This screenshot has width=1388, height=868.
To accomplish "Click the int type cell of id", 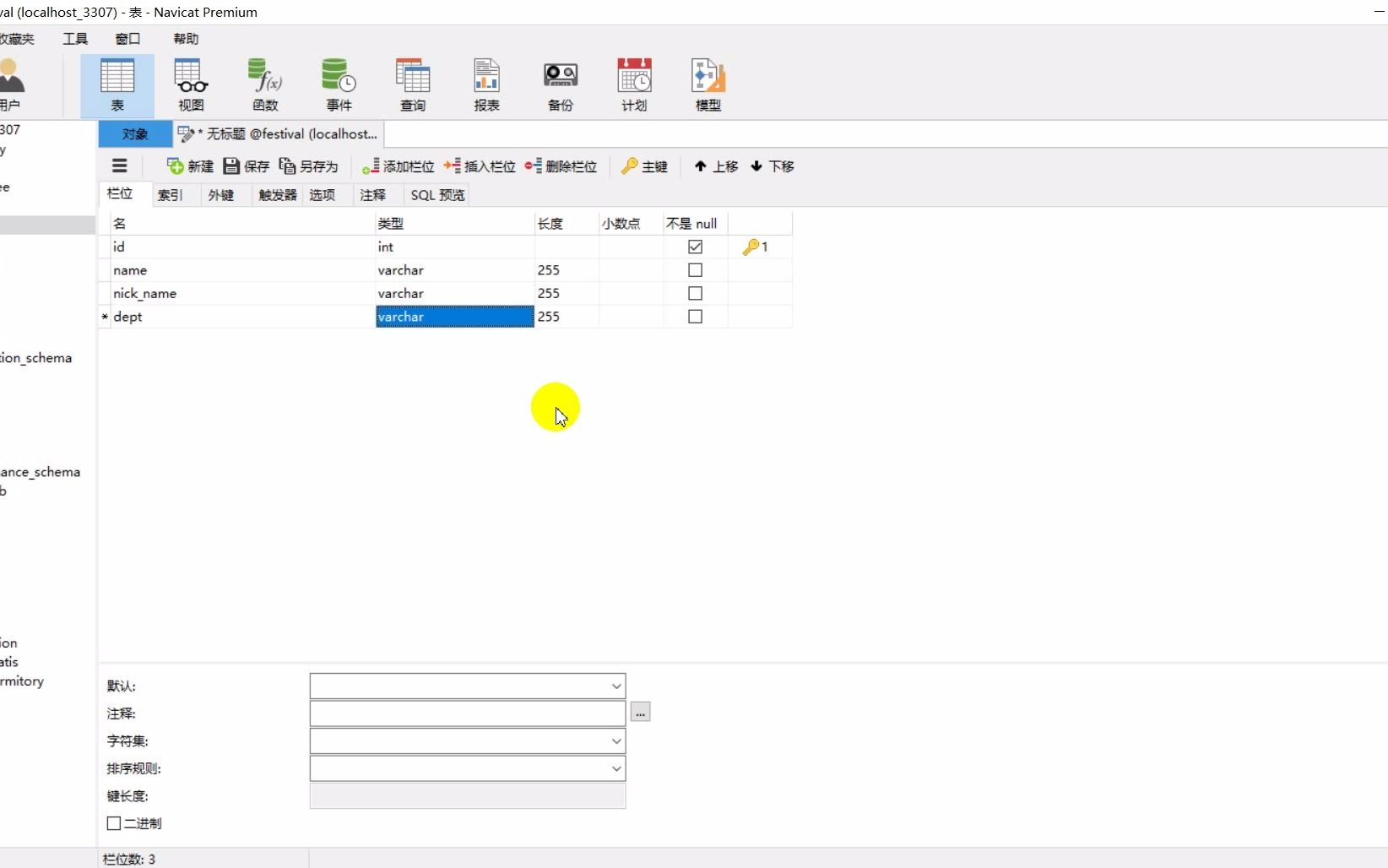I will point(455,247).
